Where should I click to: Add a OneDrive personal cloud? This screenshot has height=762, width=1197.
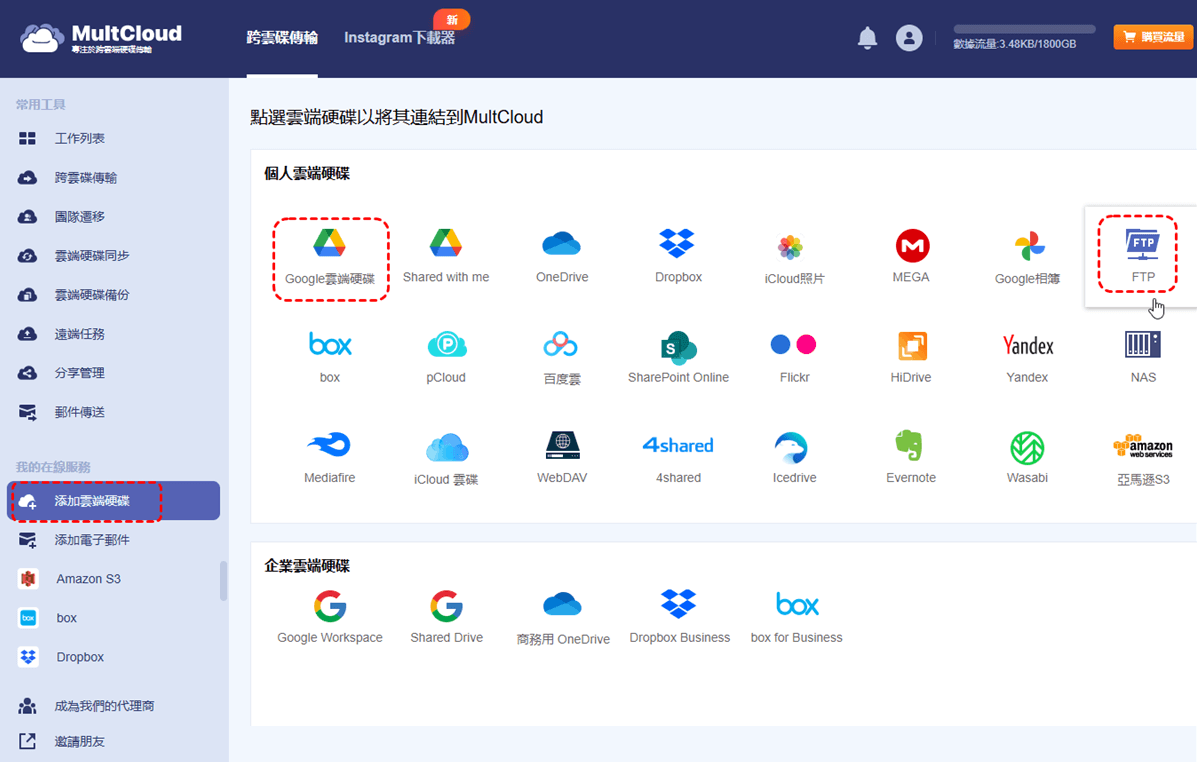pyautogui.click(x=562, y=244)
